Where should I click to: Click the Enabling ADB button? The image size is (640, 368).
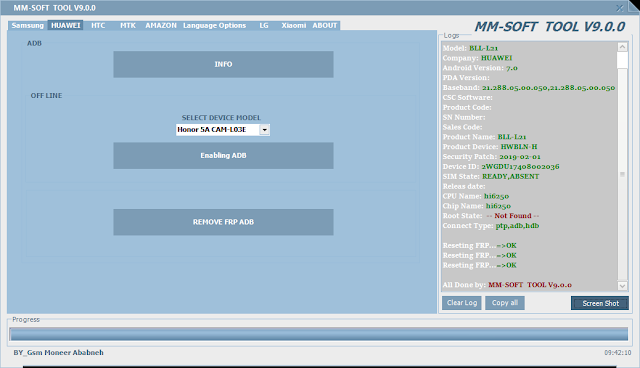(223, 155)
